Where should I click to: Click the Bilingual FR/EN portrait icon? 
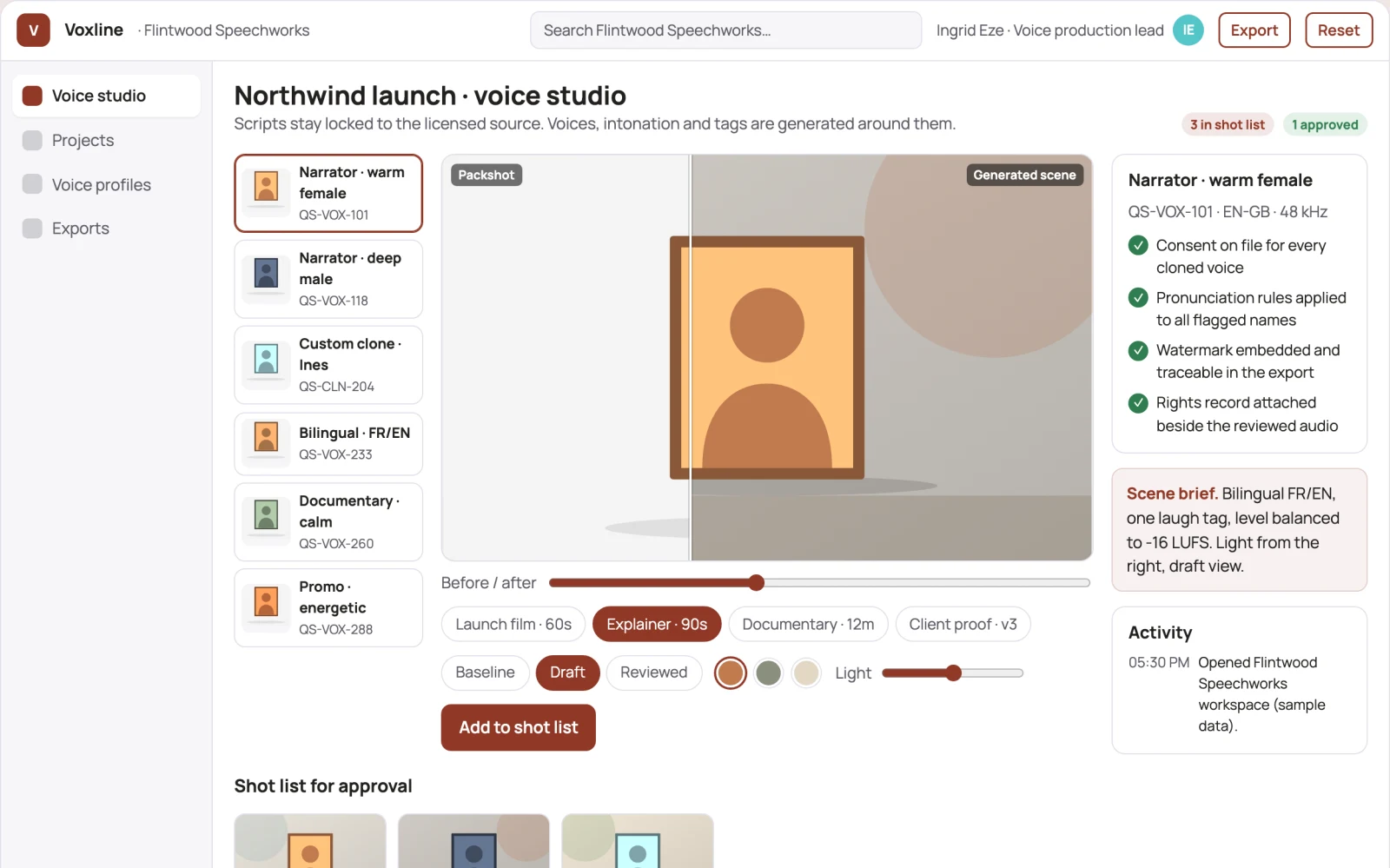pyautogui.click(x=266, y=437)
